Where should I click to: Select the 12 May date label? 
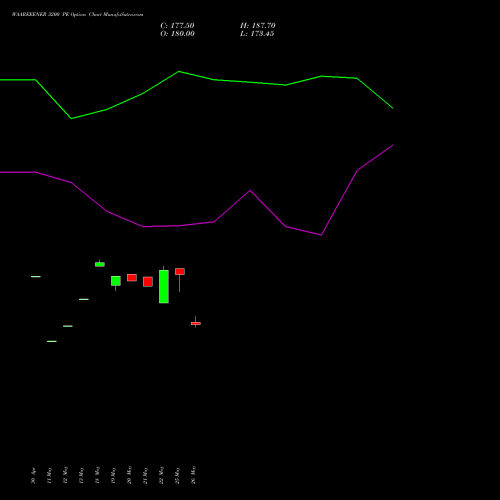click(x=65, y=475)
